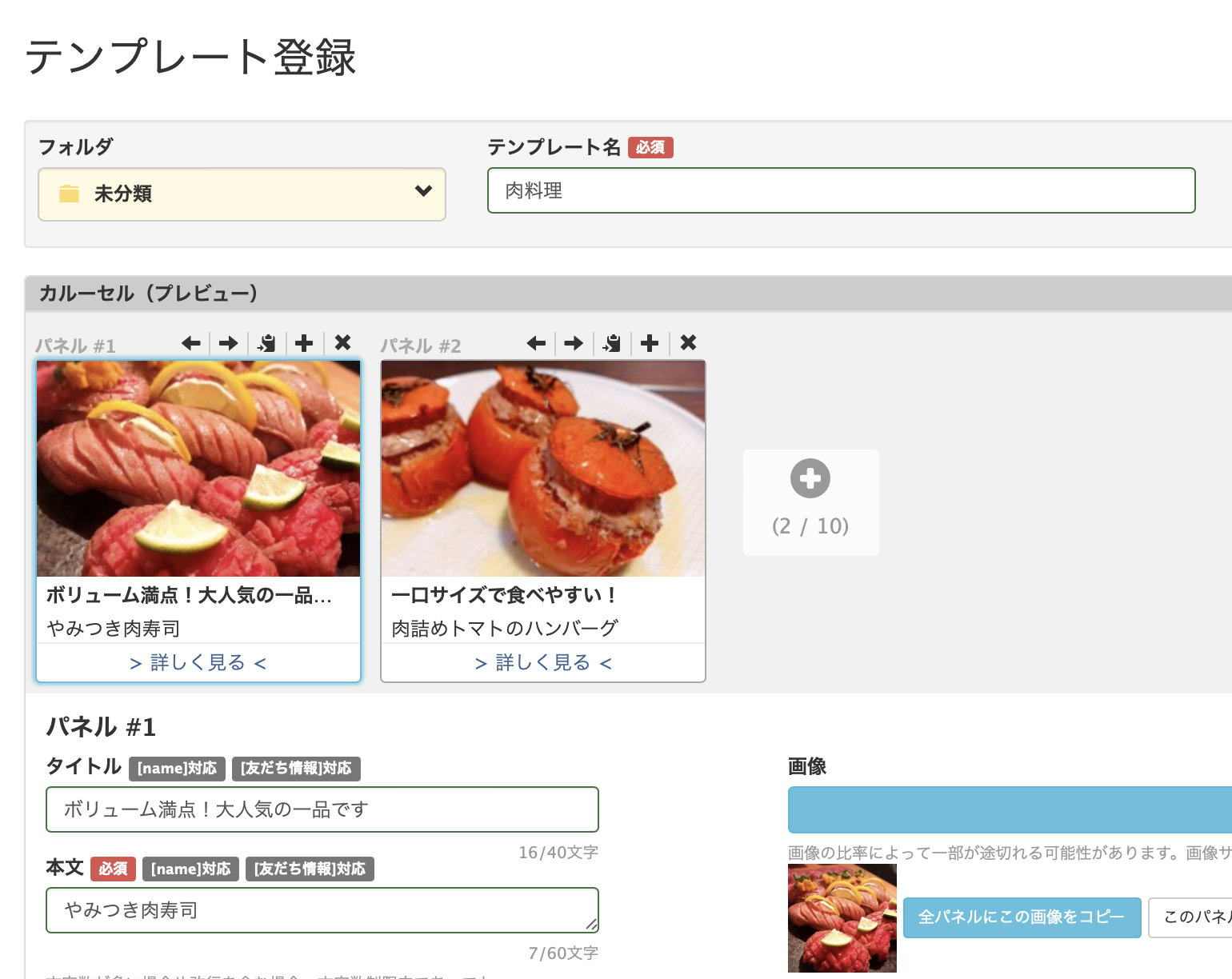This screenshot has height=979, width=1232.
Task: Click the paste icon for panel #1
Action: coord(266,343)
